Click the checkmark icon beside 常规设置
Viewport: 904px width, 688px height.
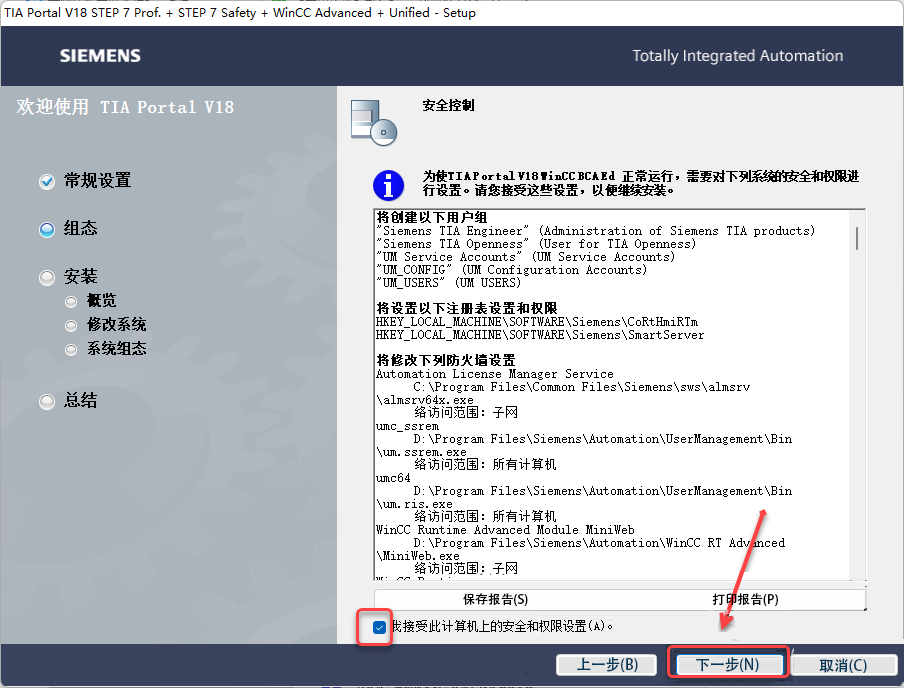click(x=46, y=181)
